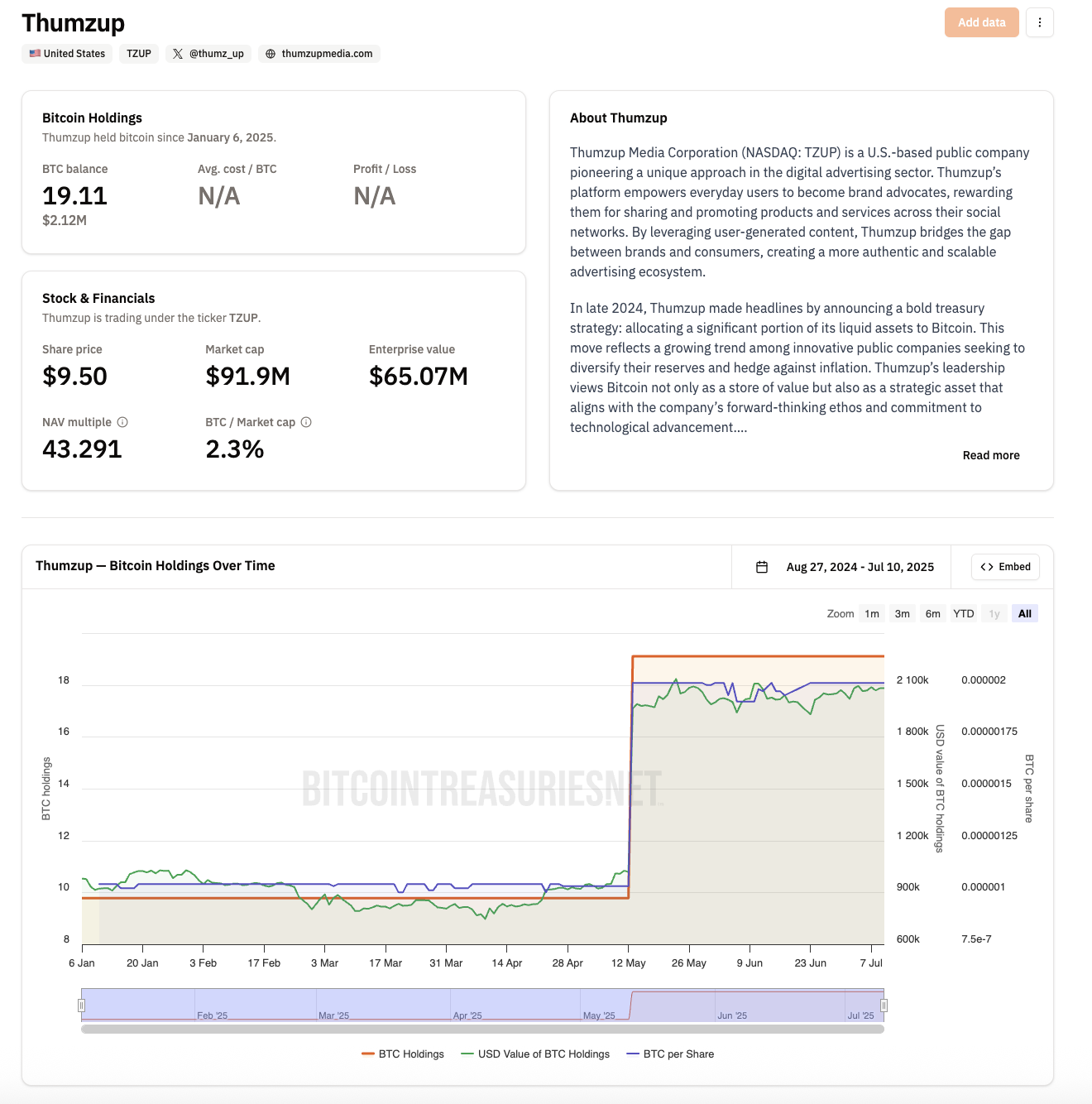Click the NAV multiple info icon
The image size is (1092, 1104).
click(x=122, y=422)
